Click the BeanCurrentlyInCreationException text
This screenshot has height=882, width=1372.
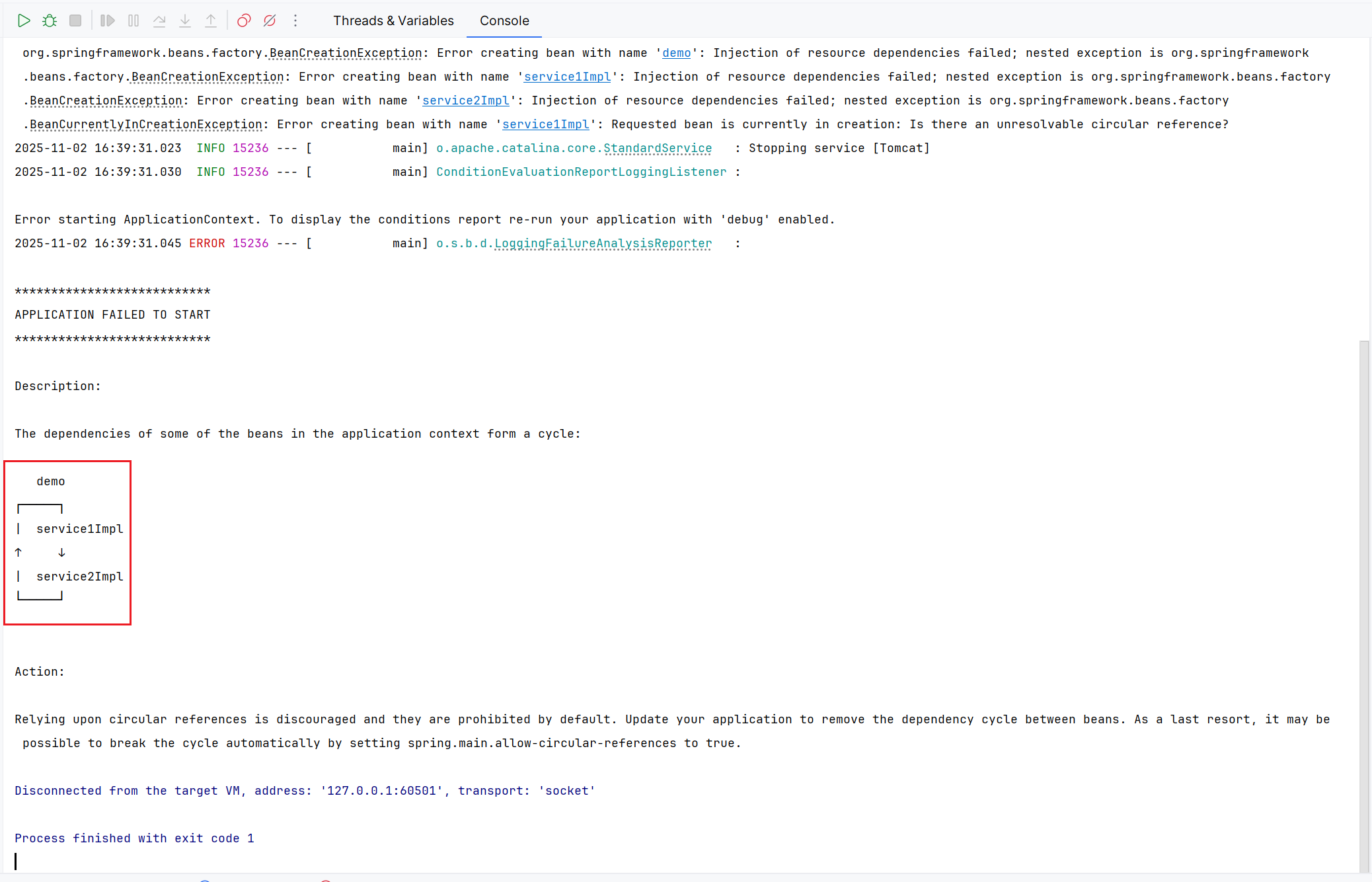click(146, 124)
